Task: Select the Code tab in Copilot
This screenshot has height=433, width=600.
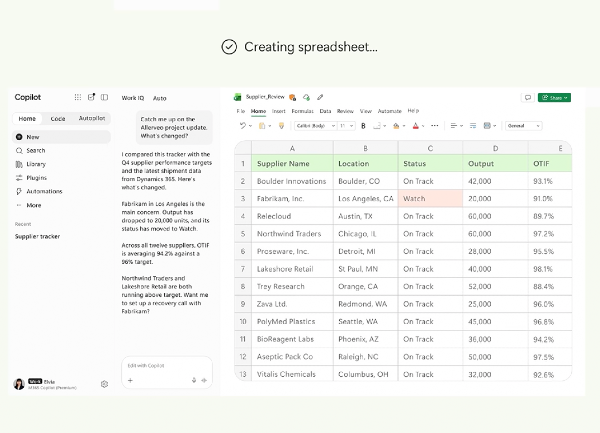Action: coord(58,119)
